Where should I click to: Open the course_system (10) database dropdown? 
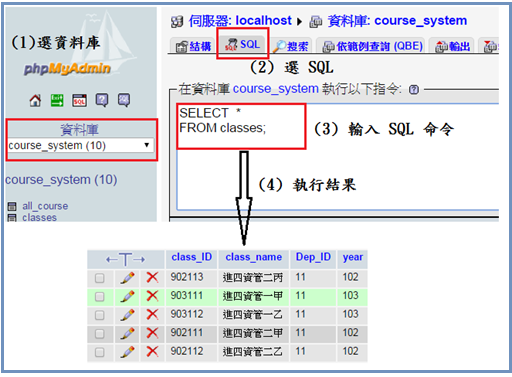pyautogui.click(x=81, y=146)
